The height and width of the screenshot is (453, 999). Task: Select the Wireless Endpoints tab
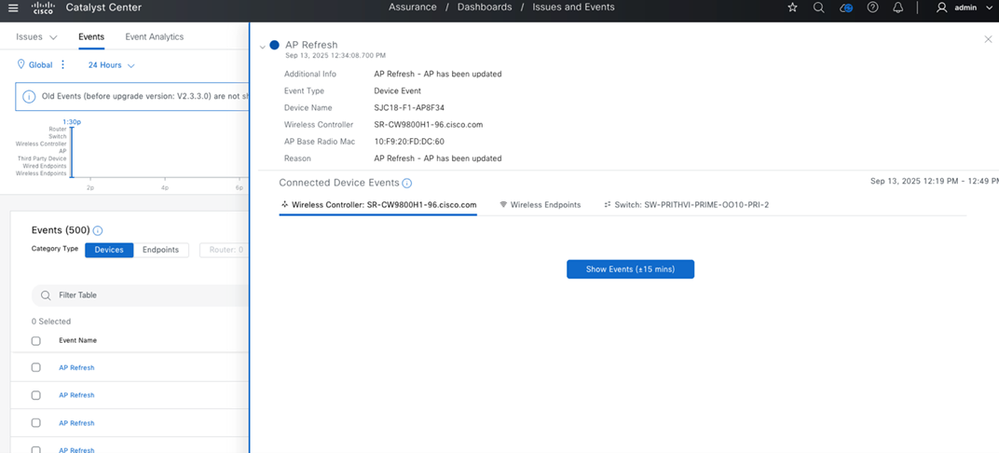(x=540, y=205)
